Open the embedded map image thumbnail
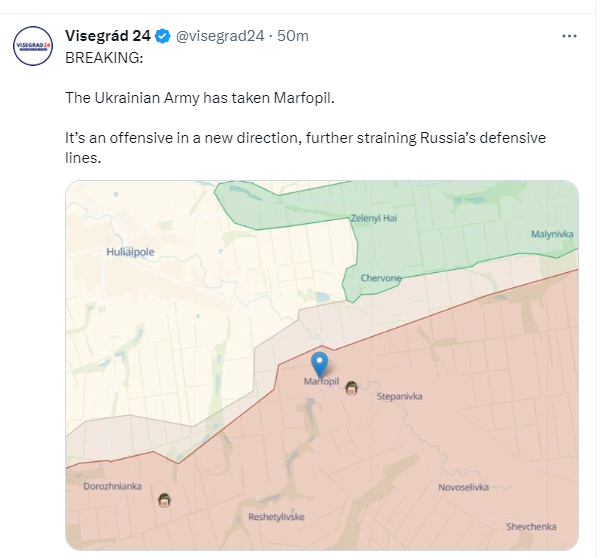Image resolution: width=608 pixels, height=558 pixels. coord(322,365)
